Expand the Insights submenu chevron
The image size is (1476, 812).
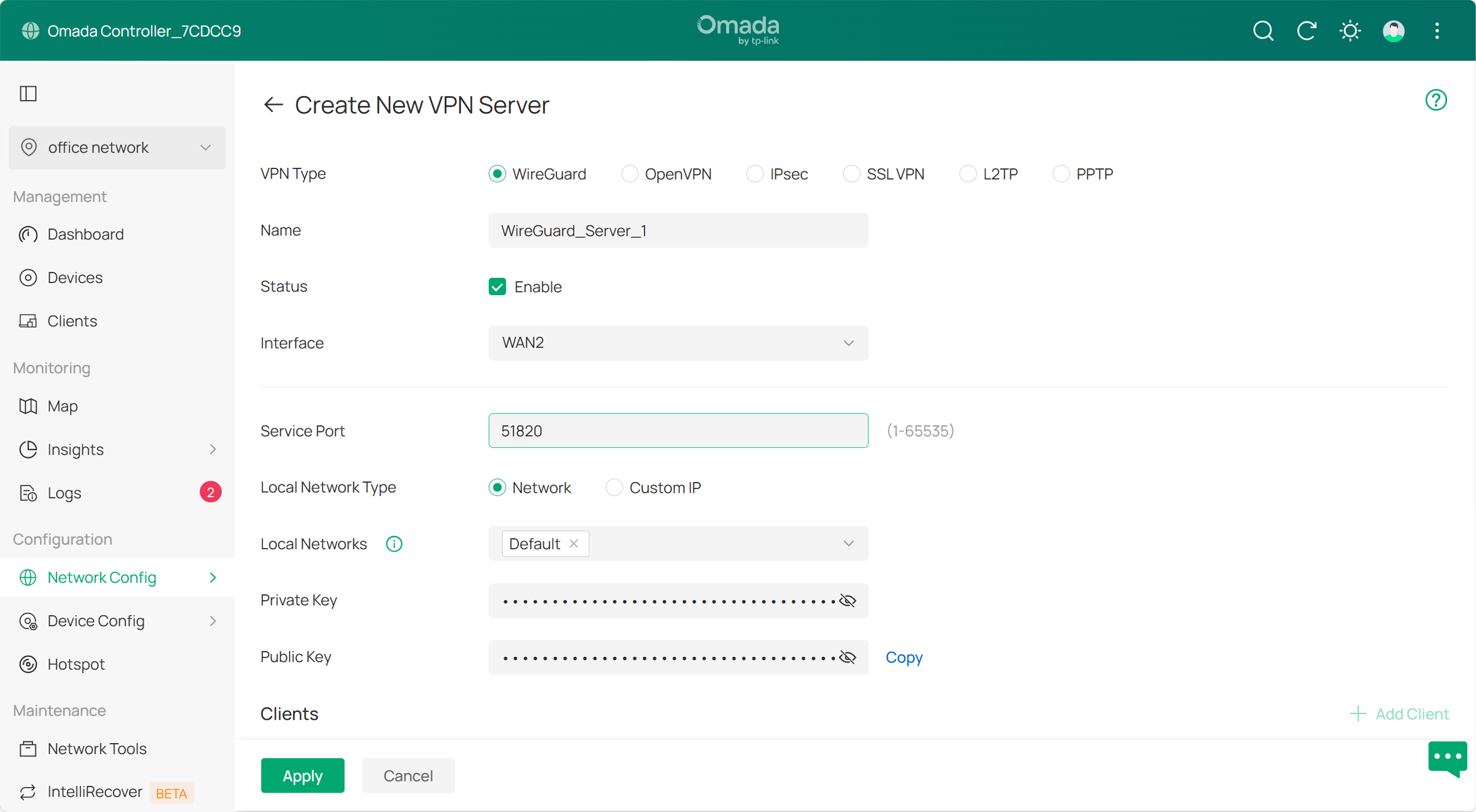point(212,450)
